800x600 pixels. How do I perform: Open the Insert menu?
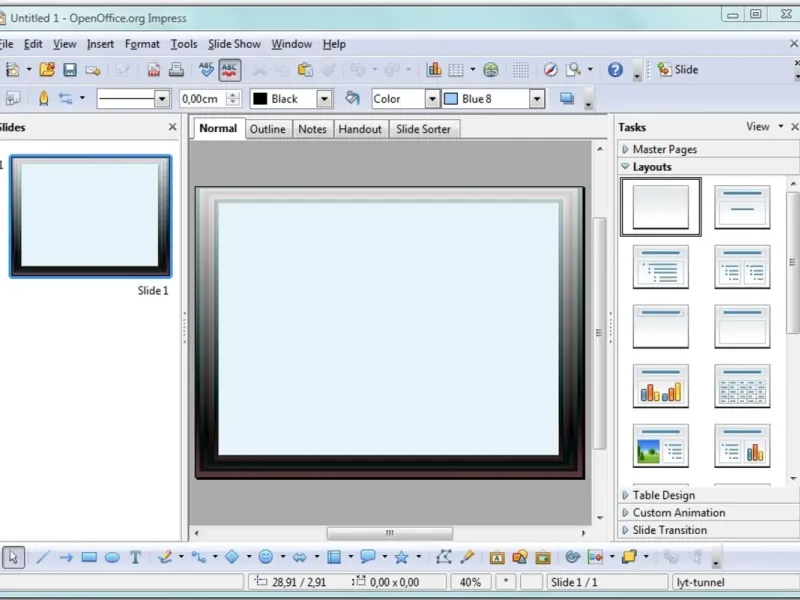pos(100,44)
